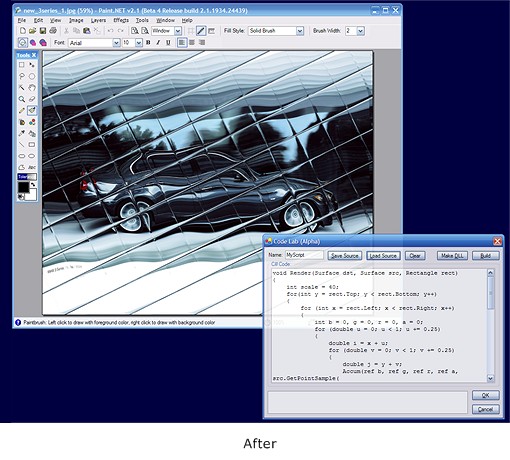The height and width of the screenshot is (460, 510).
Task: Select the Rounded Rectangle tool
Action: pos(22,156)
